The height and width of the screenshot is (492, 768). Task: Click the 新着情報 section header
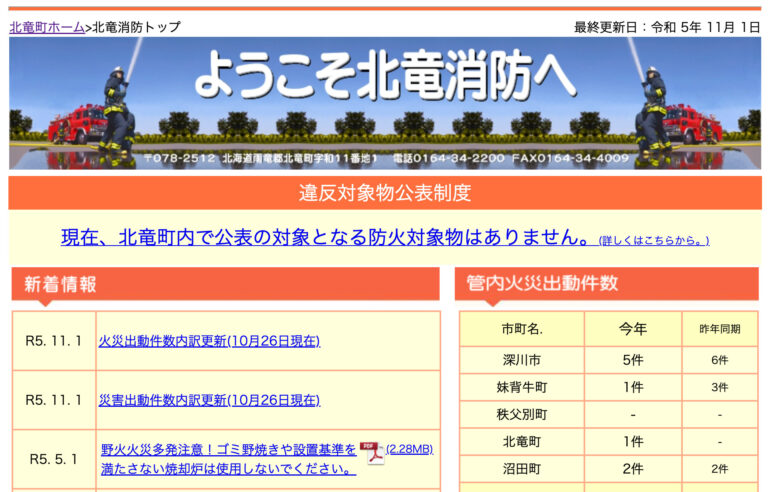(61, 284)
